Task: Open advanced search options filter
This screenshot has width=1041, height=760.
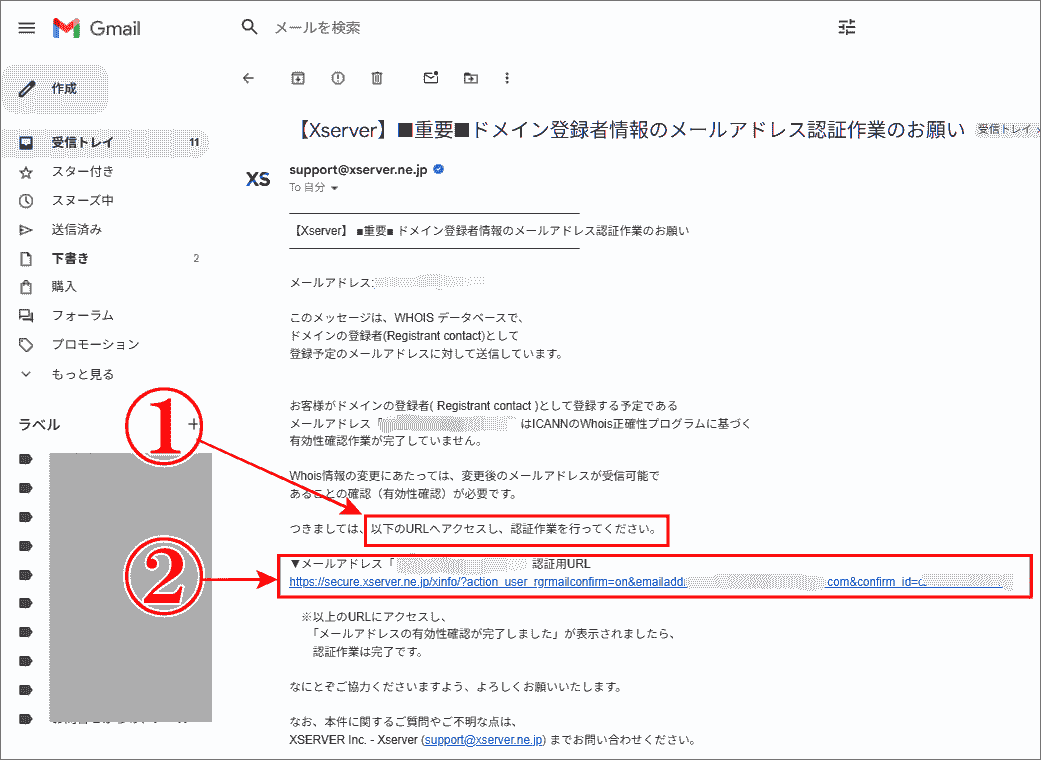Action: point(846,27)
